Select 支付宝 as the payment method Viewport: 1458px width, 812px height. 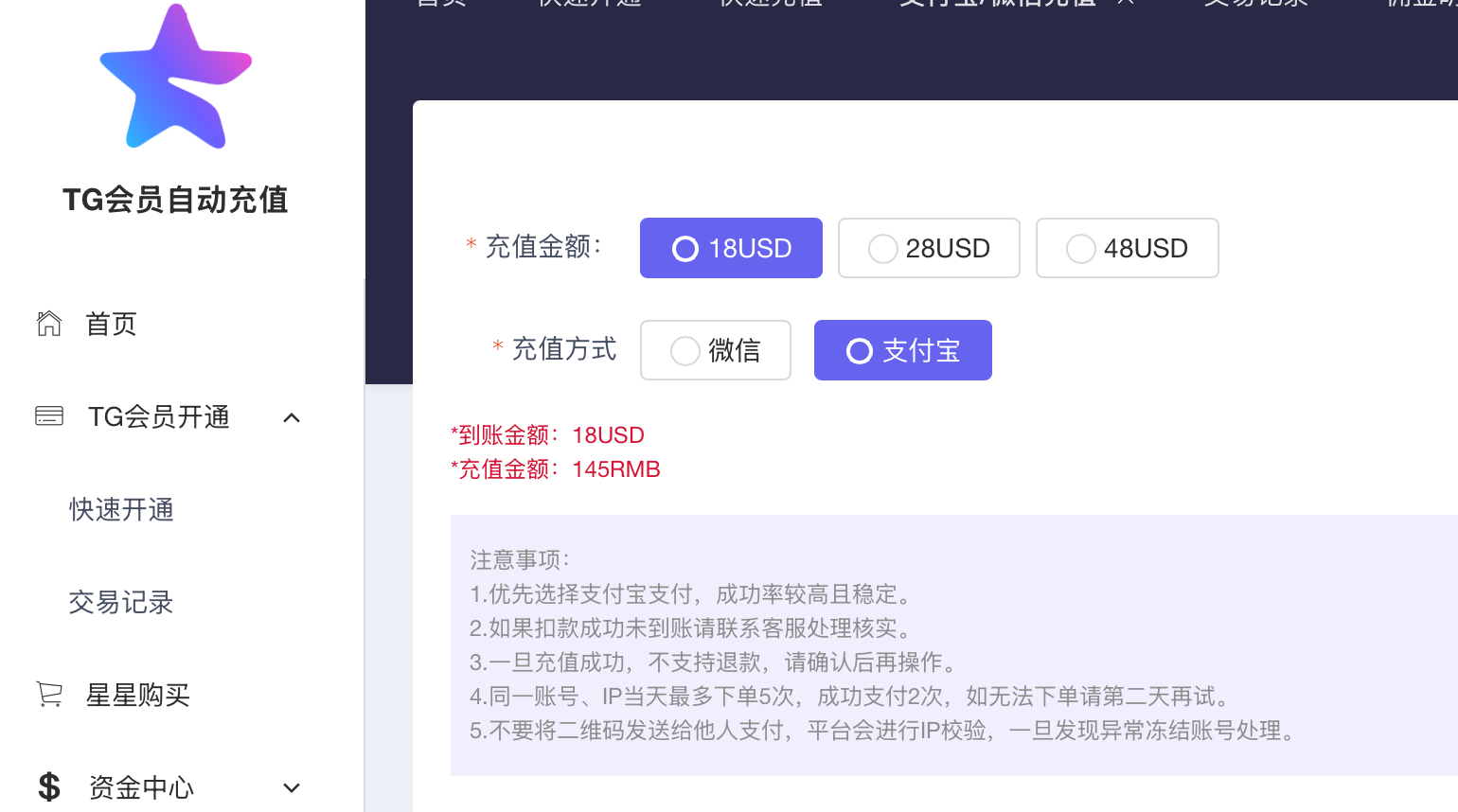point(902,350)
